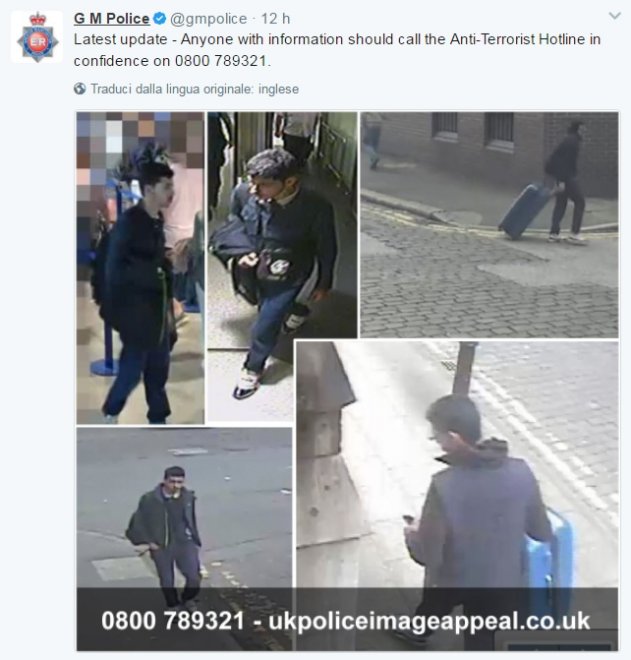Open the pixelated crowd CCTV photo
Image resolution: width=631 pixels, height=660 pixels.
(x=140, y=268)
